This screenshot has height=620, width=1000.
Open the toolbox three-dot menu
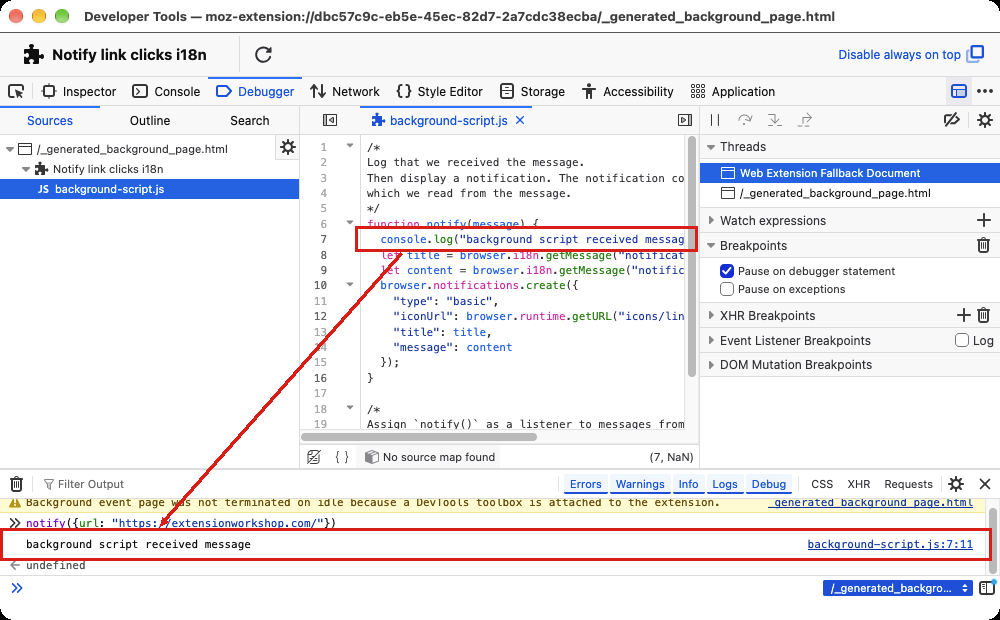985,92
